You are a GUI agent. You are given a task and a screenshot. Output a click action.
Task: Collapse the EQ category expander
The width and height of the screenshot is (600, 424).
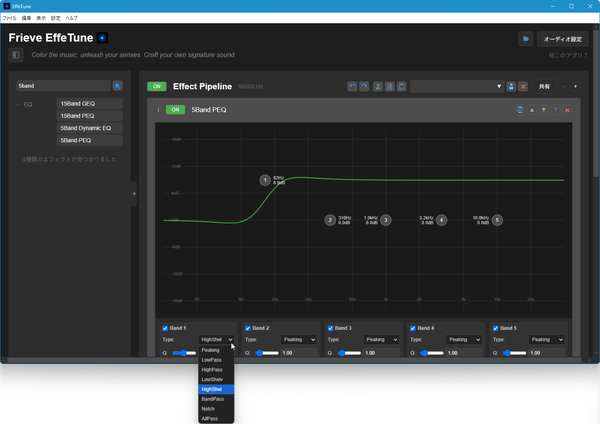18,104
